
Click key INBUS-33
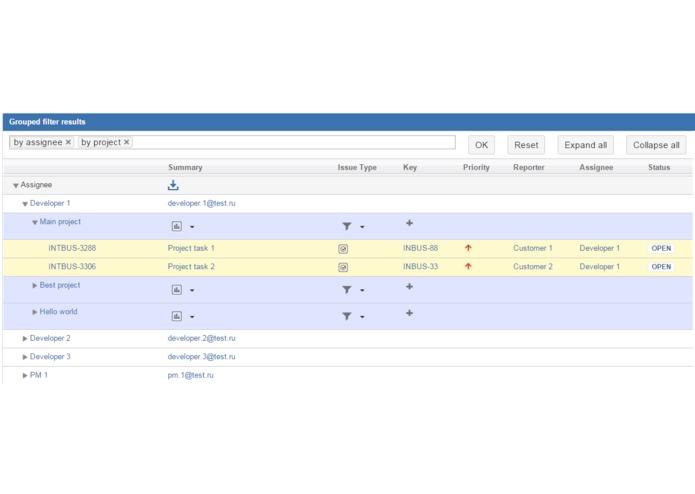[420, 267]
